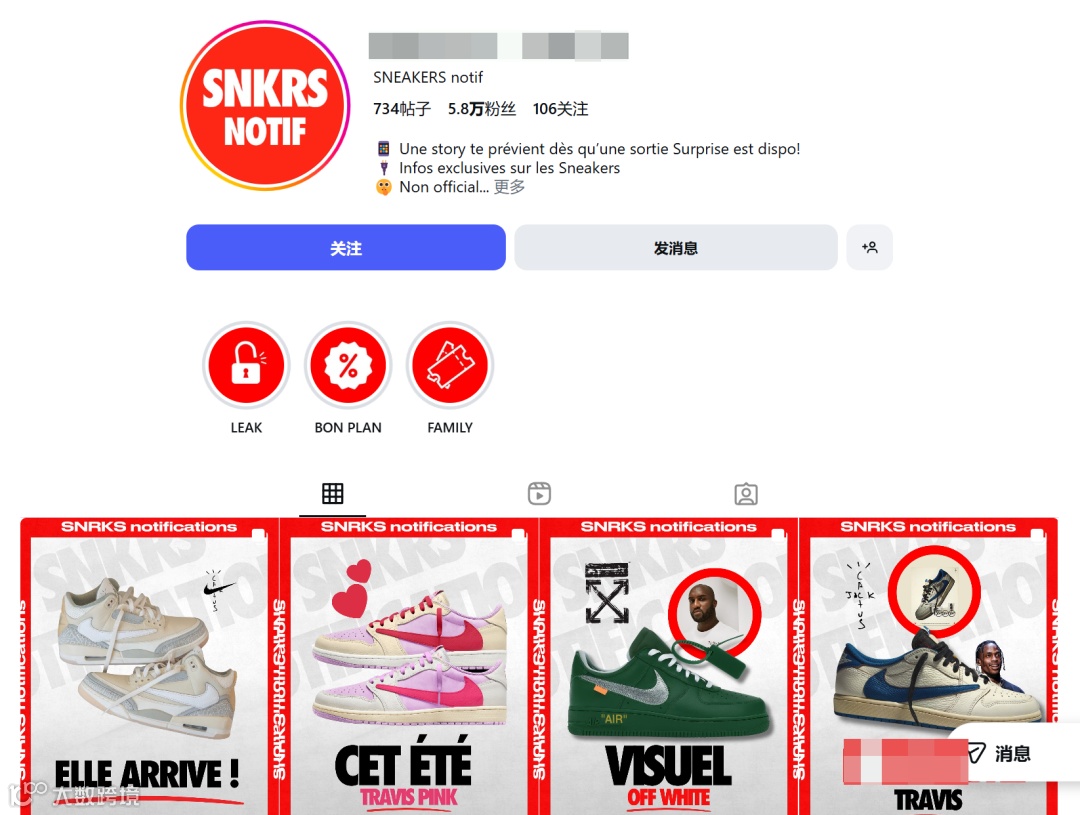
Task: Switch to the posts grid tab
Action: point(333,493)
